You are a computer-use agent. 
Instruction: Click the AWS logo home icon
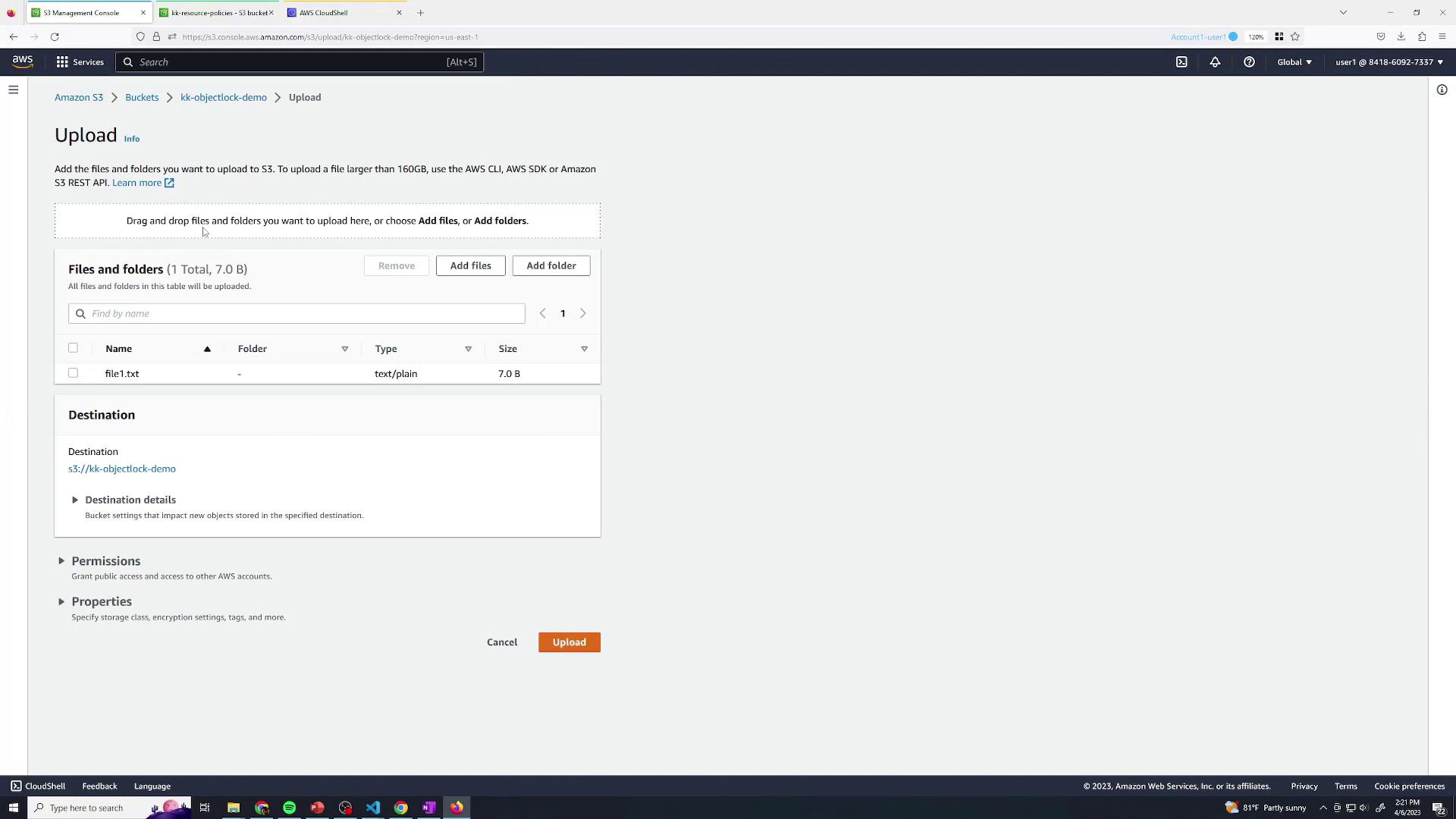point(23,62)
